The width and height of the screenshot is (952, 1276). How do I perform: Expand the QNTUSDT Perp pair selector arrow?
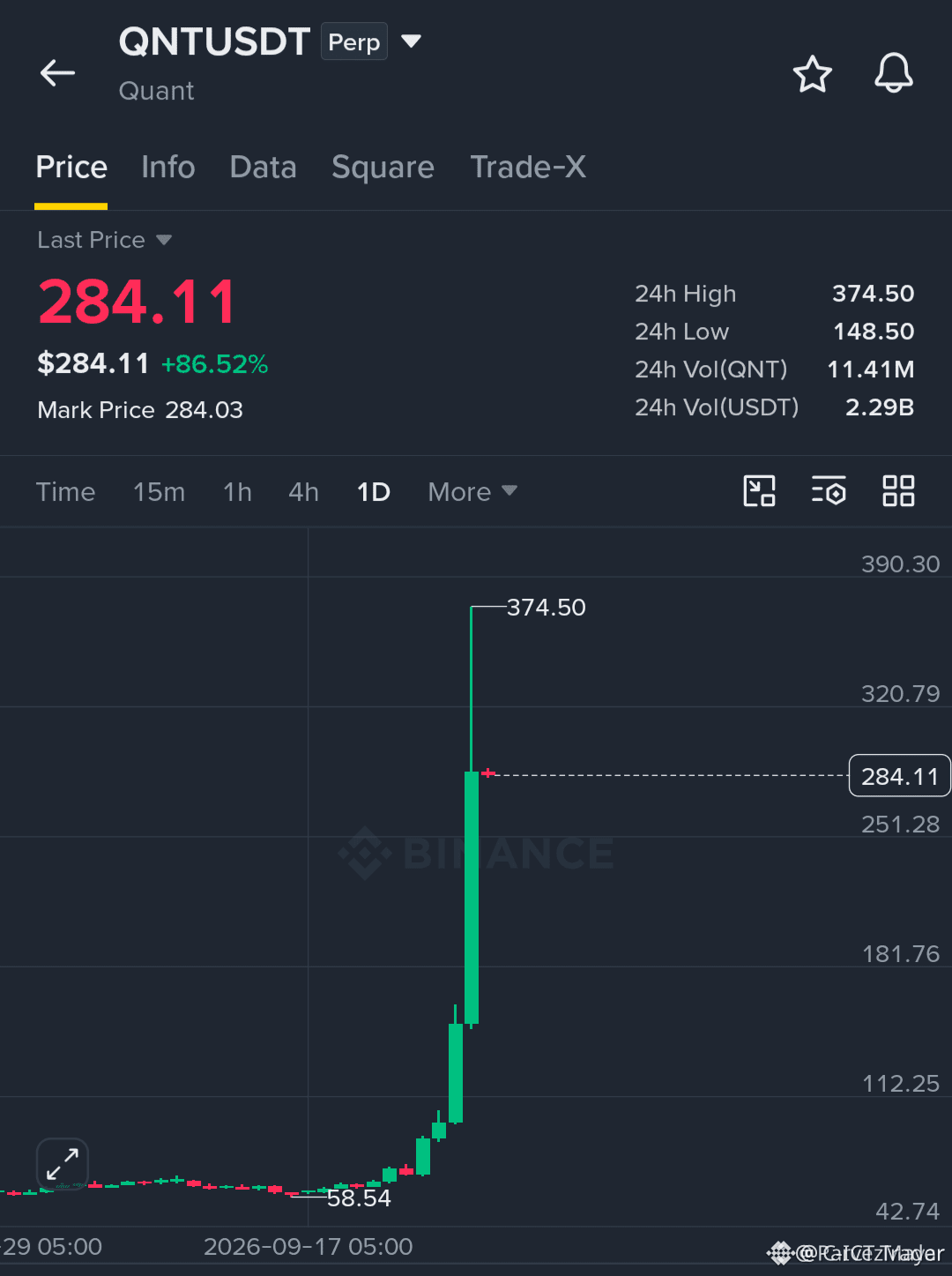pyautogui.click(x=411, y=41)
